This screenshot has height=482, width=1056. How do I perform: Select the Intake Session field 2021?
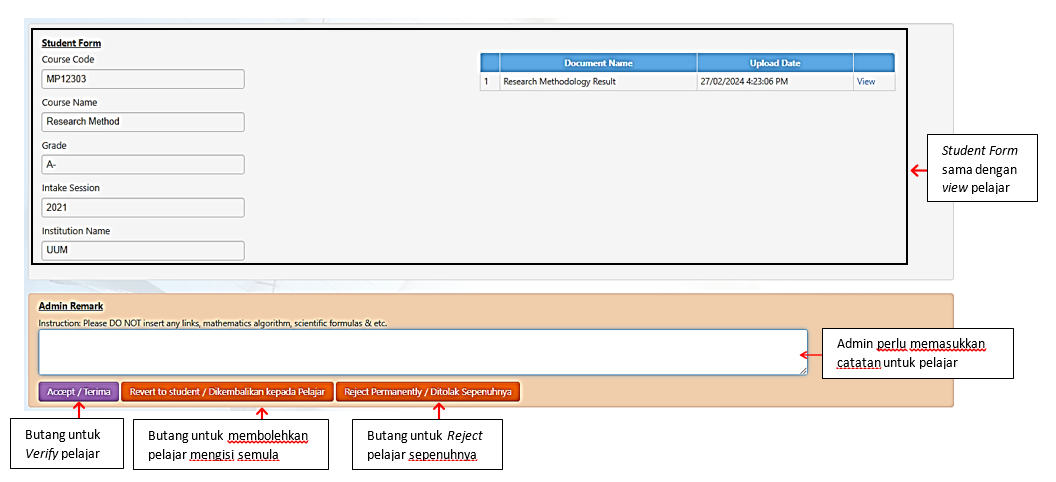click(143, 208)
